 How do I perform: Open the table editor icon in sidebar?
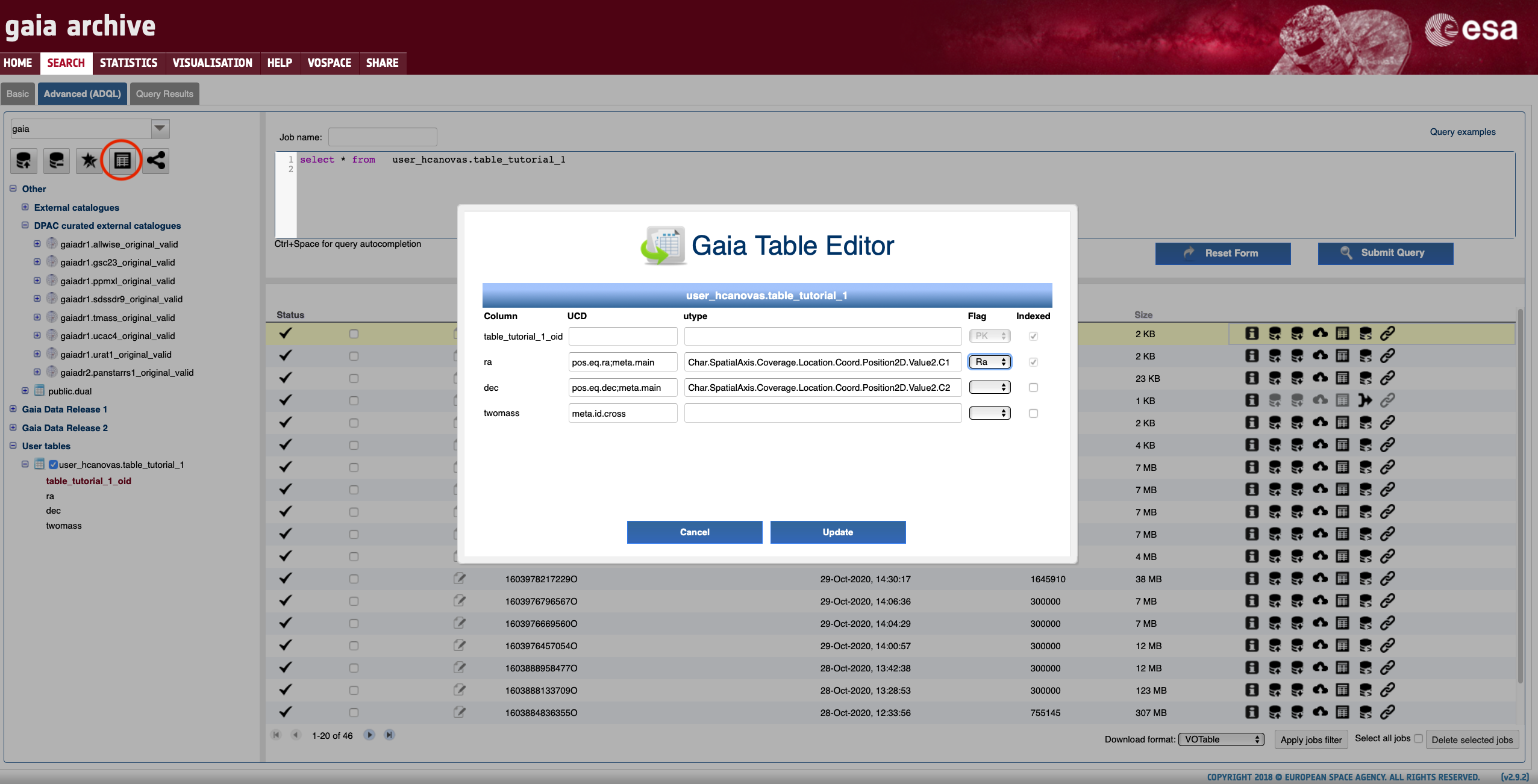pyautogui.click(x=122, y=161)
